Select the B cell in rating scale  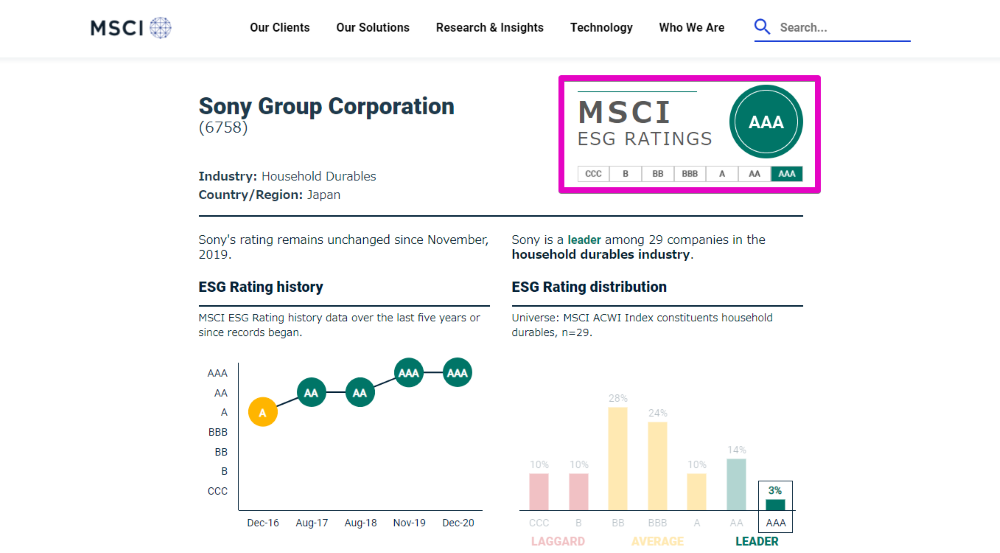[x=625, y=173]
